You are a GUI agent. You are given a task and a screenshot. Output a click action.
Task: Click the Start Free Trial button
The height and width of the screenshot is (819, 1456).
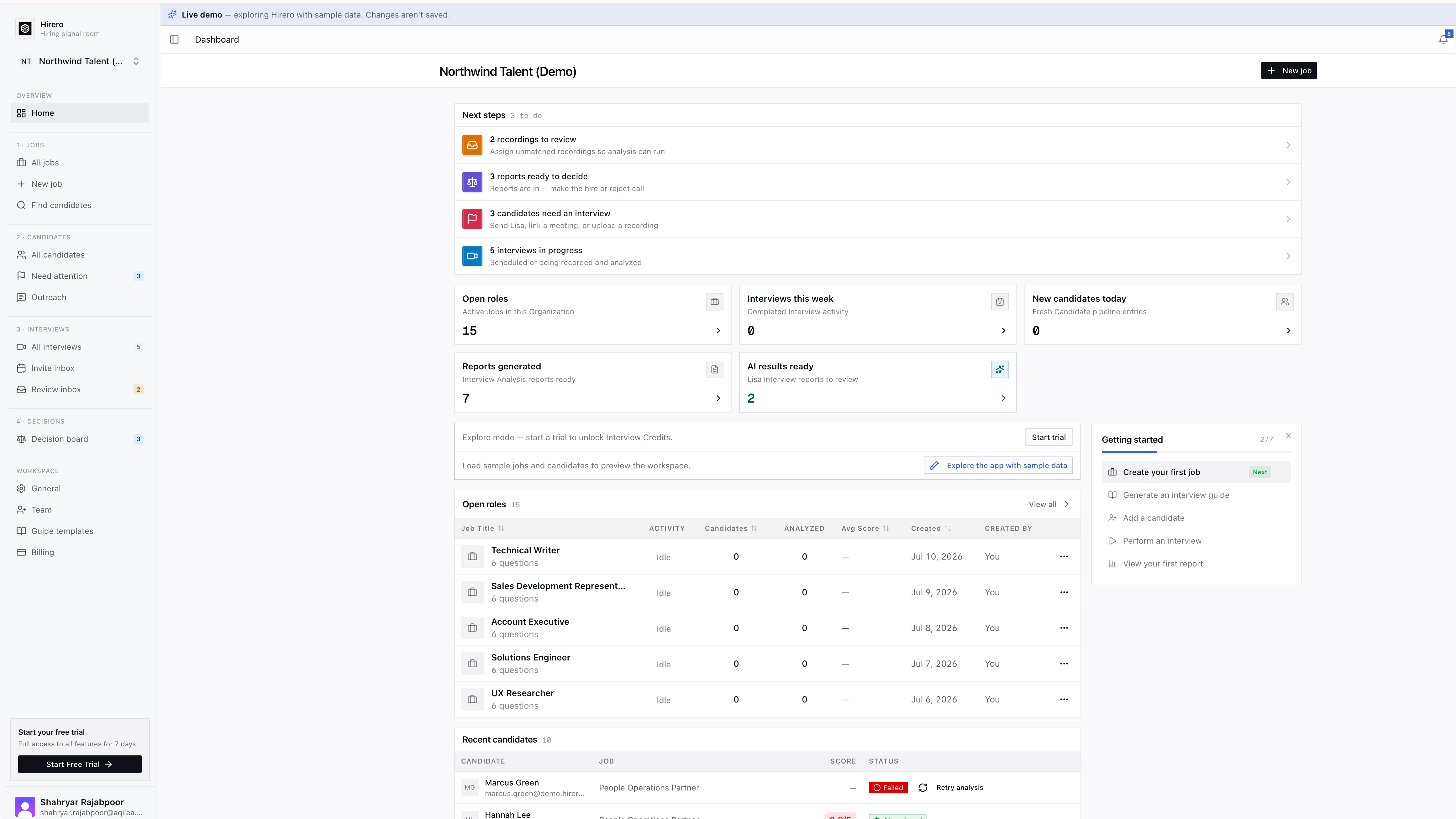click(80, 764)
